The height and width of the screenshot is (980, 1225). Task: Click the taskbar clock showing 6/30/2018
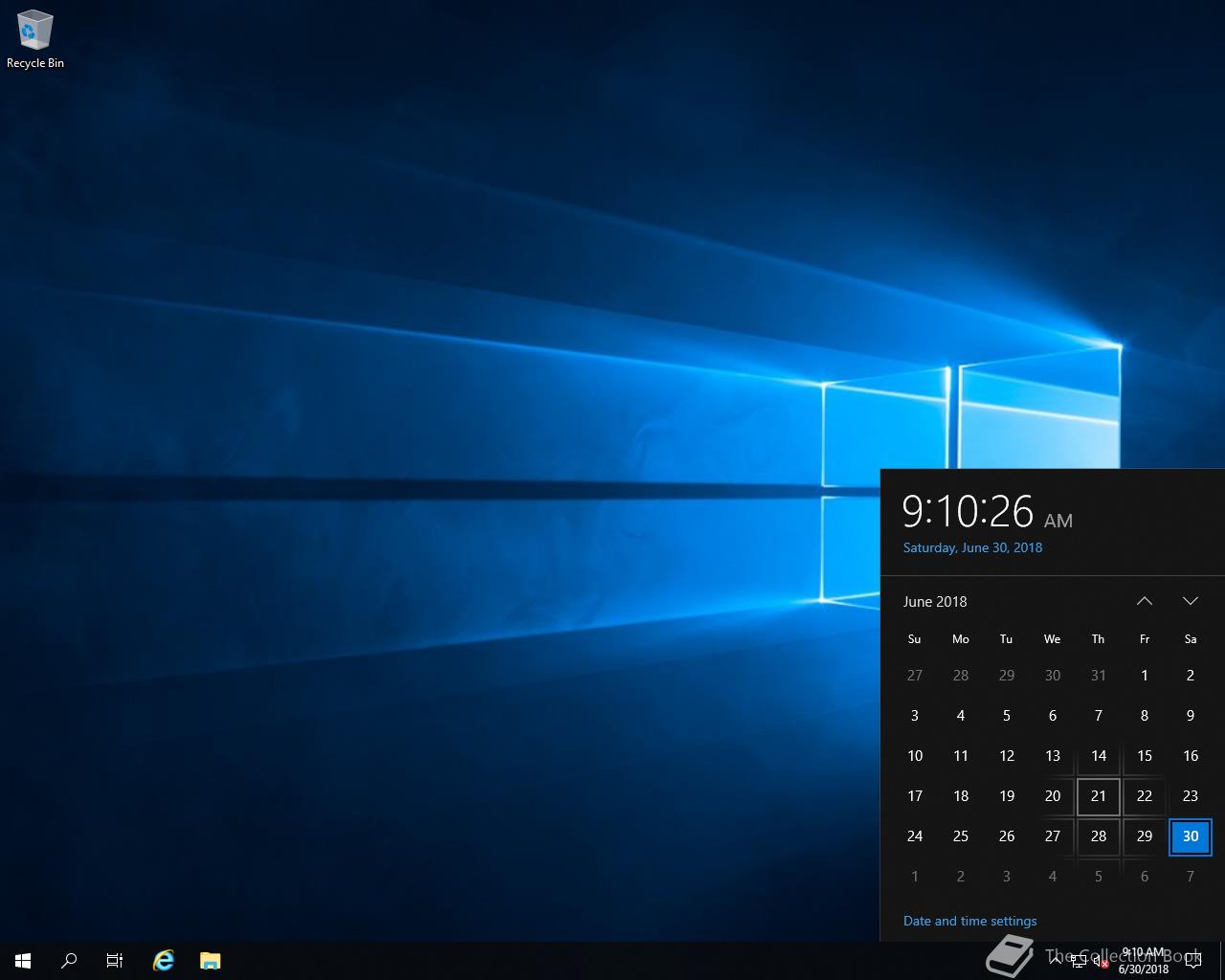point(1144,961)
